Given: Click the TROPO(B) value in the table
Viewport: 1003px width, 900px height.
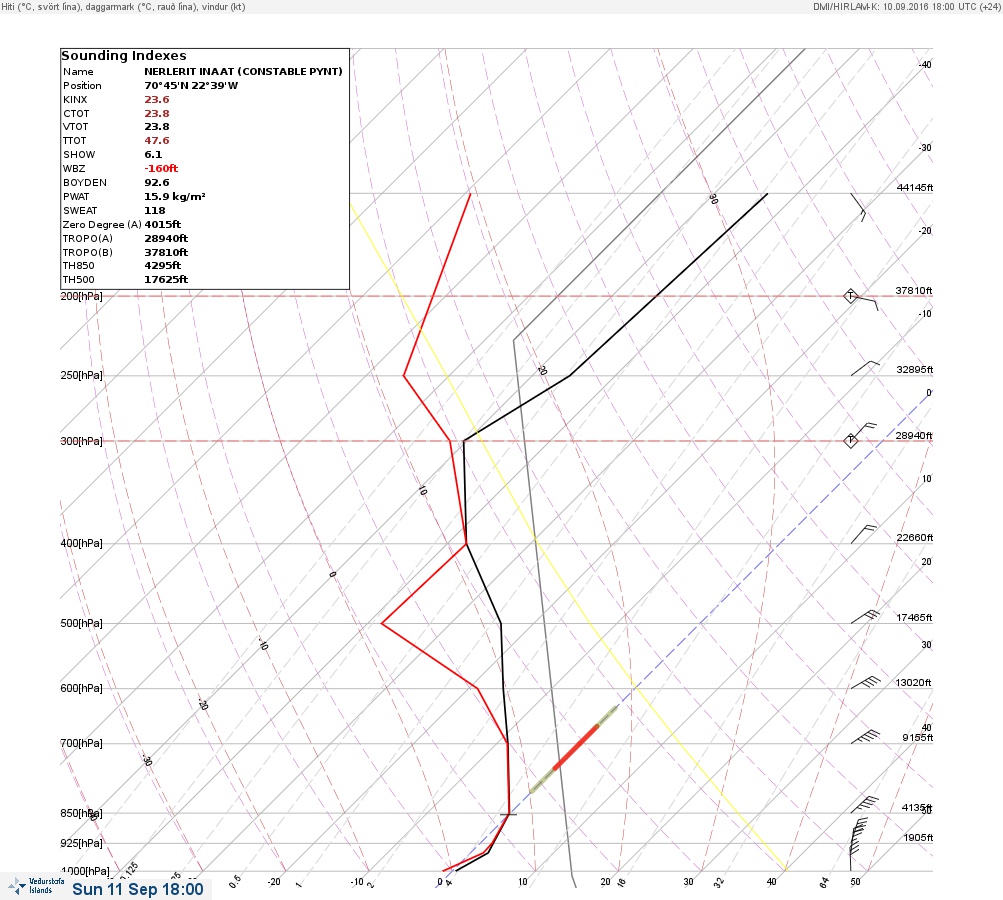Looking at the screenshot, I should coord(166,253).
